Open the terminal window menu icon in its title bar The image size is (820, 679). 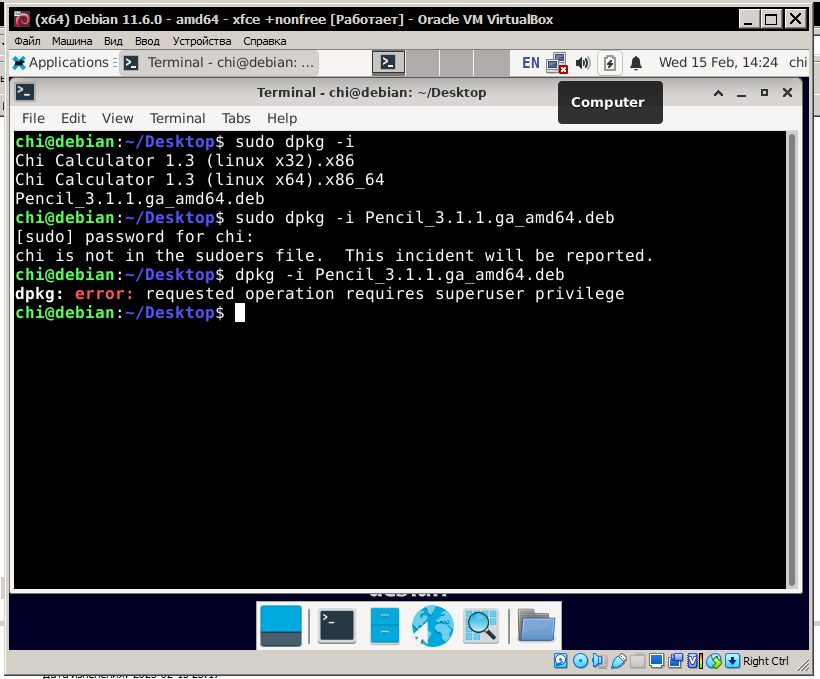[25, 93]
